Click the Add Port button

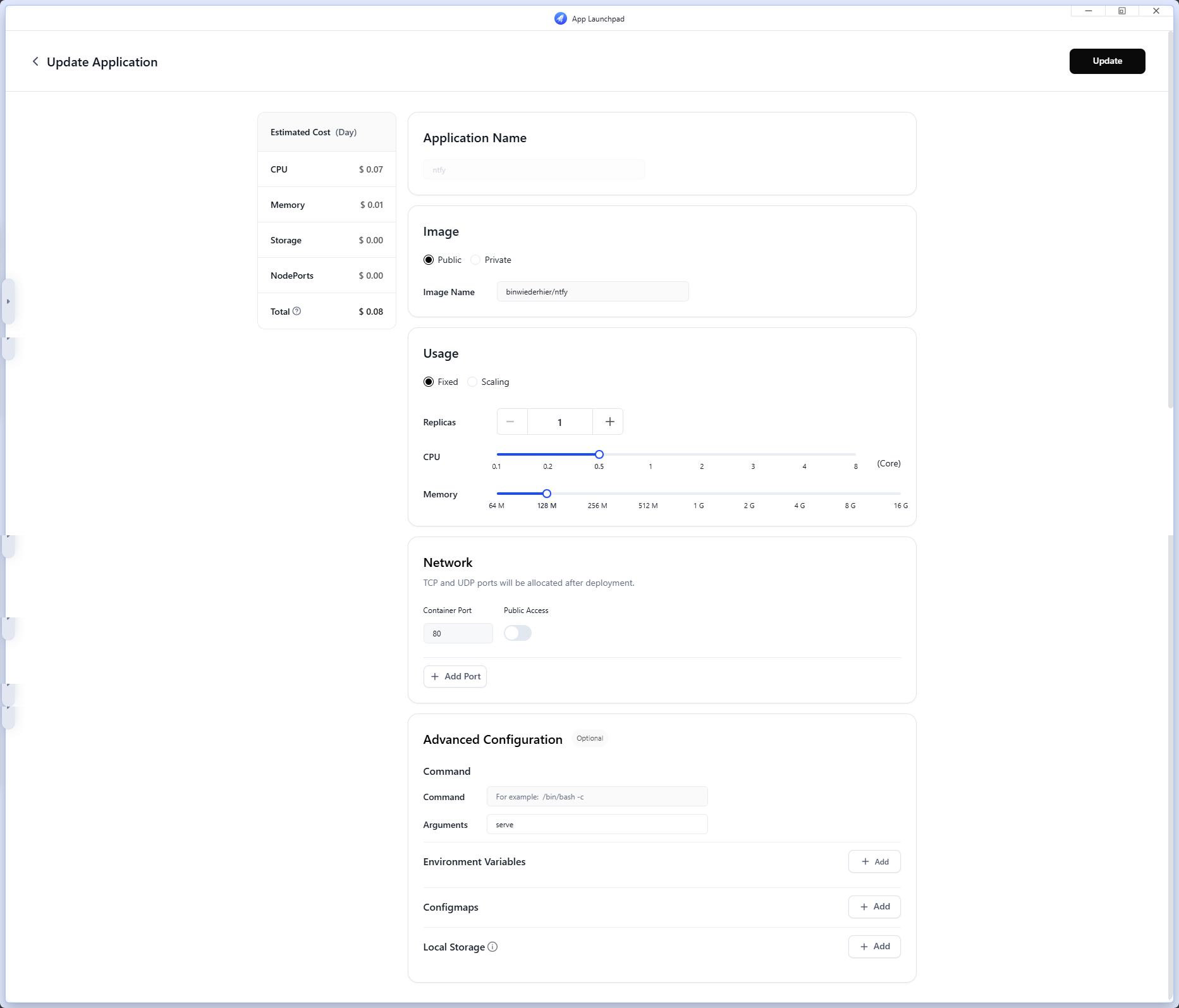pyautogui.click(x=455, y=676)
